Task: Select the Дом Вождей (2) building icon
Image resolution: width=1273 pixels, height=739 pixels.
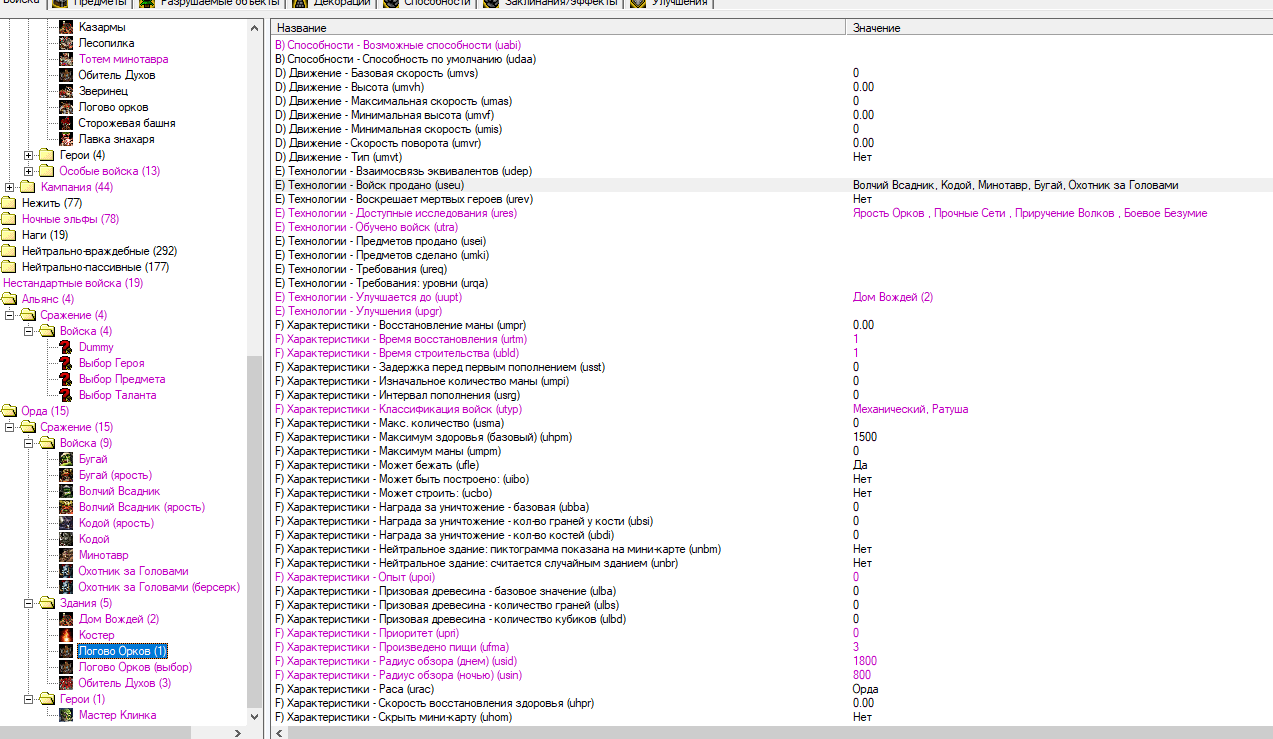Action: pos(66,619)
